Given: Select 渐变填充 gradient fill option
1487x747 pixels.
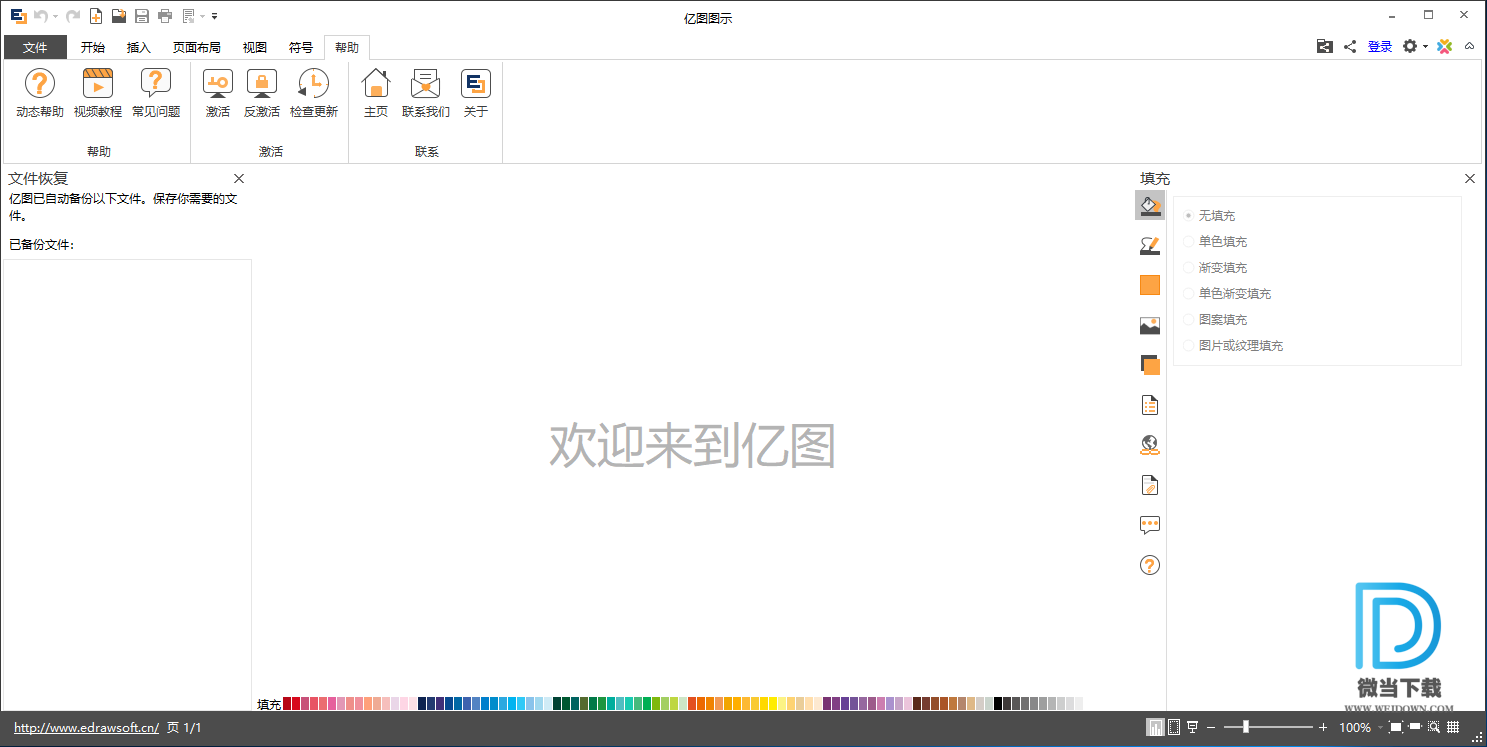Looking at the screenshot, I should coord(1215,268).
